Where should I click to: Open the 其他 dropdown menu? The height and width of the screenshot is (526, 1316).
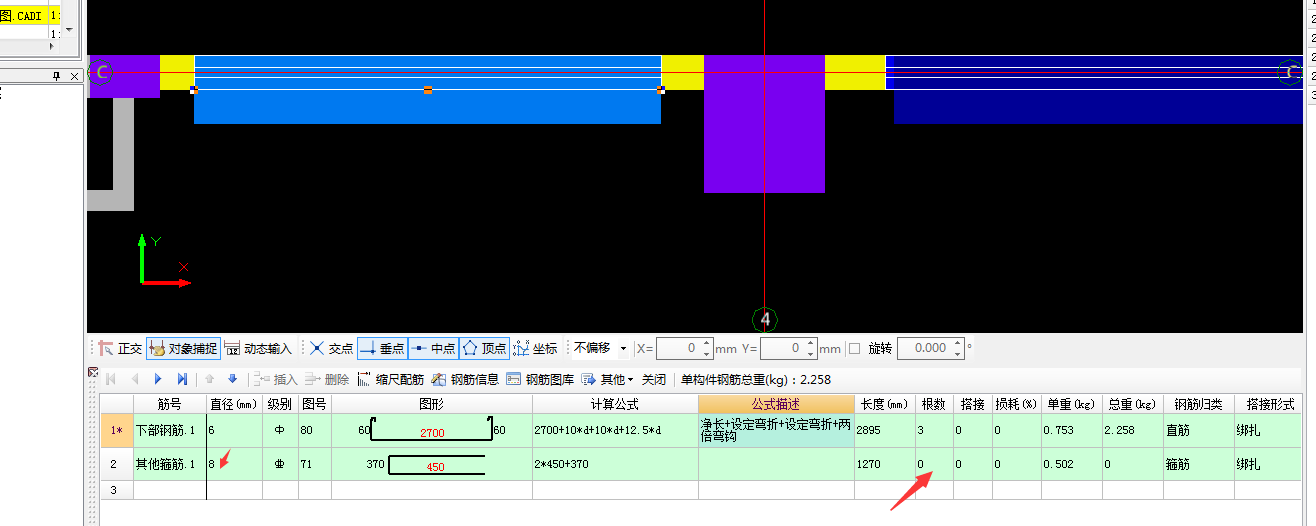pos(607,379)
